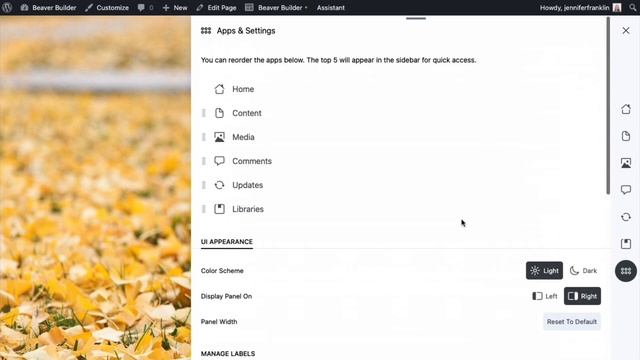The image size is (640, 360).
Task: Open the Updates app in the right sidebar
Action: click(x=626, y=217)
